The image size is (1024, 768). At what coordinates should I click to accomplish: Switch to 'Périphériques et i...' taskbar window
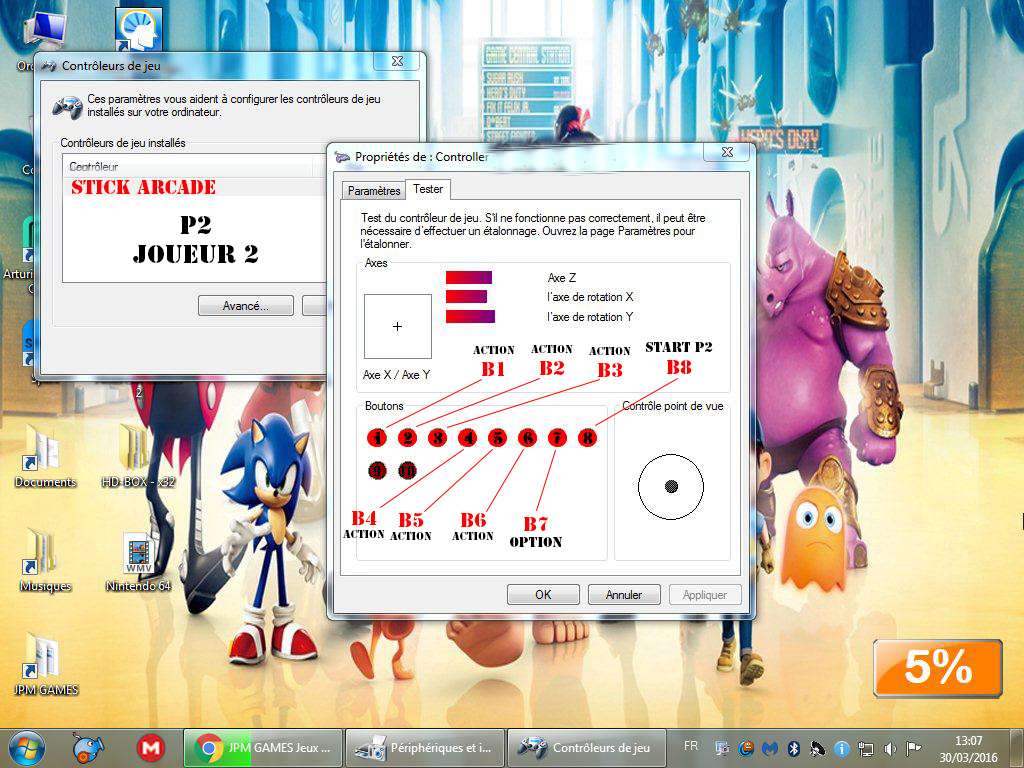click(x=424, y=748)
